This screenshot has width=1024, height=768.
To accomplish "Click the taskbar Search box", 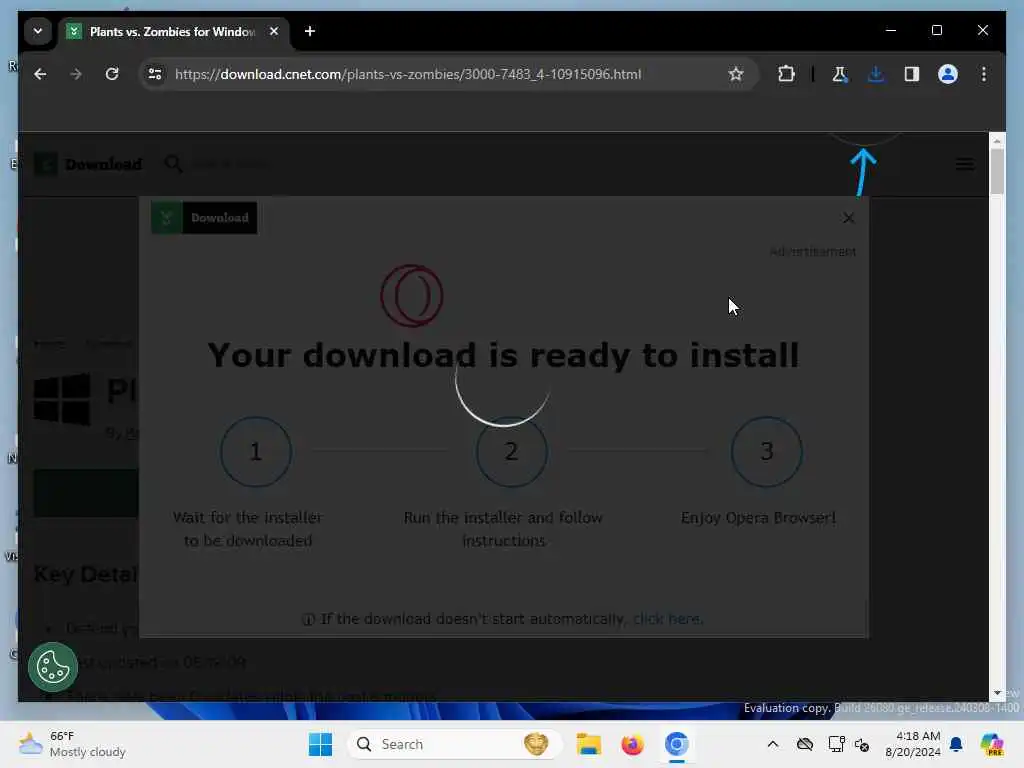I will point(455,744).
